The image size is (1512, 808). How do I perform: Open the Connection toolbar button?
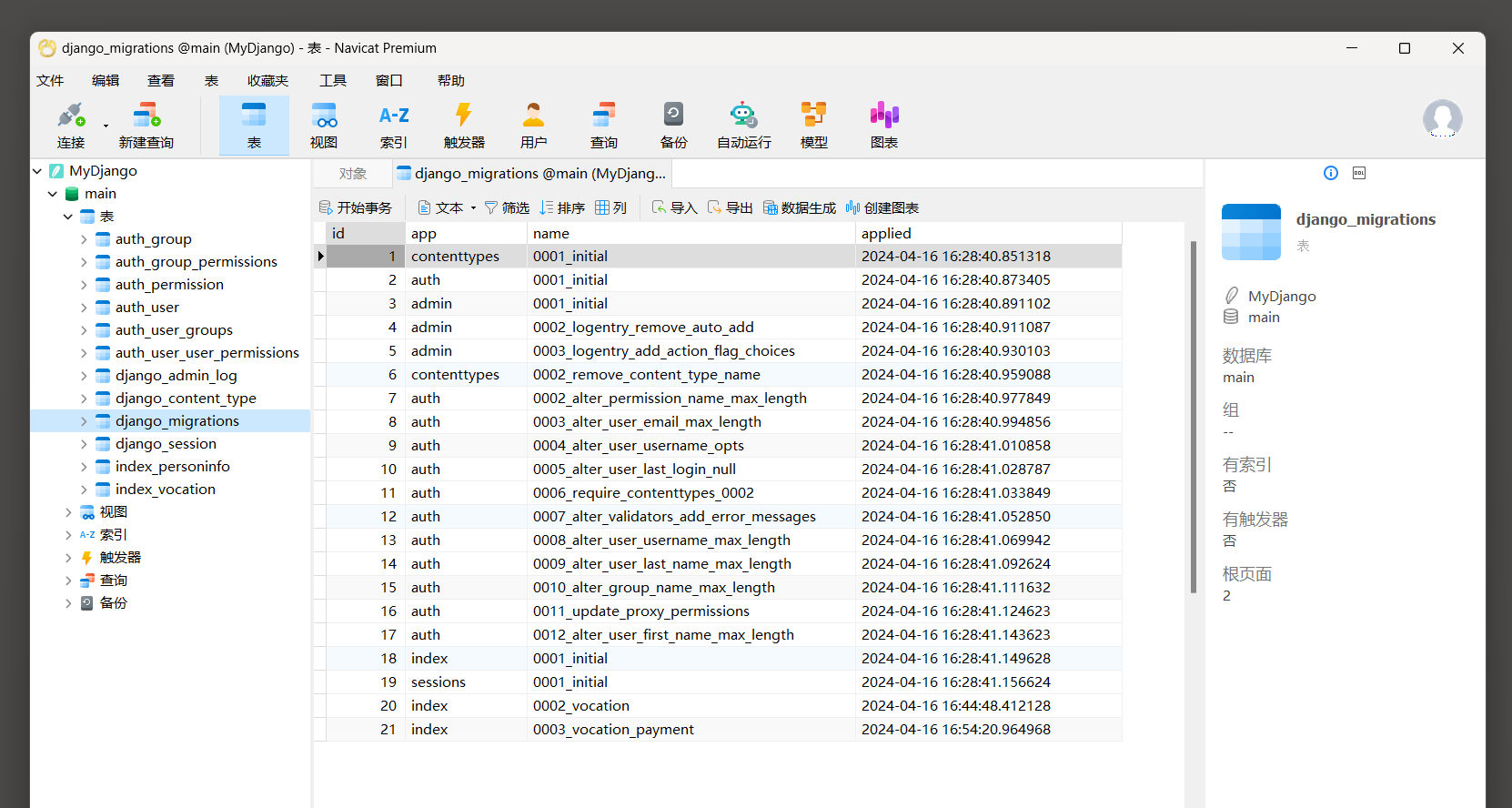71,126
